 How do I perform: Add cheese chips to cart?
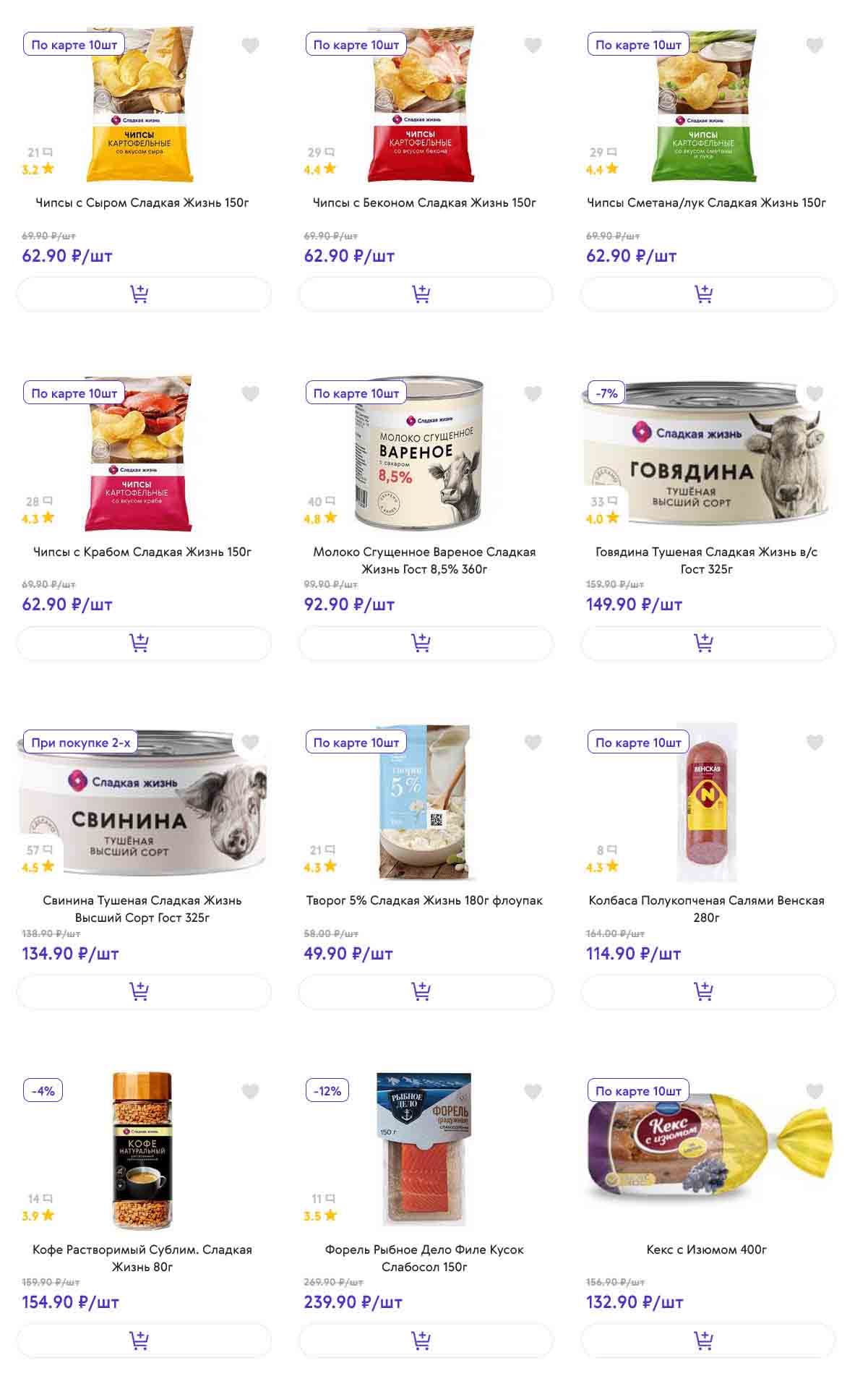point(144,294)
